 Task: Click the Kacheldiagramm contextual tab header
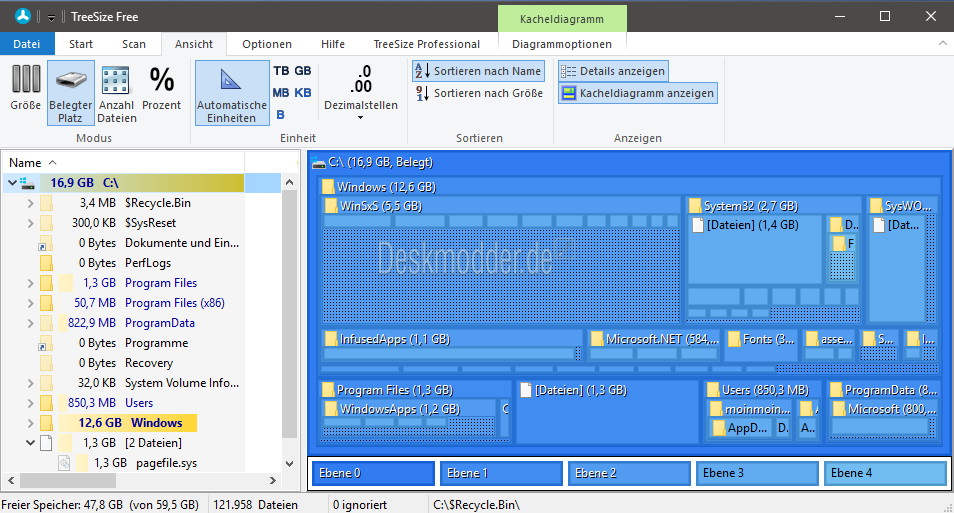(x=562, y=19)
